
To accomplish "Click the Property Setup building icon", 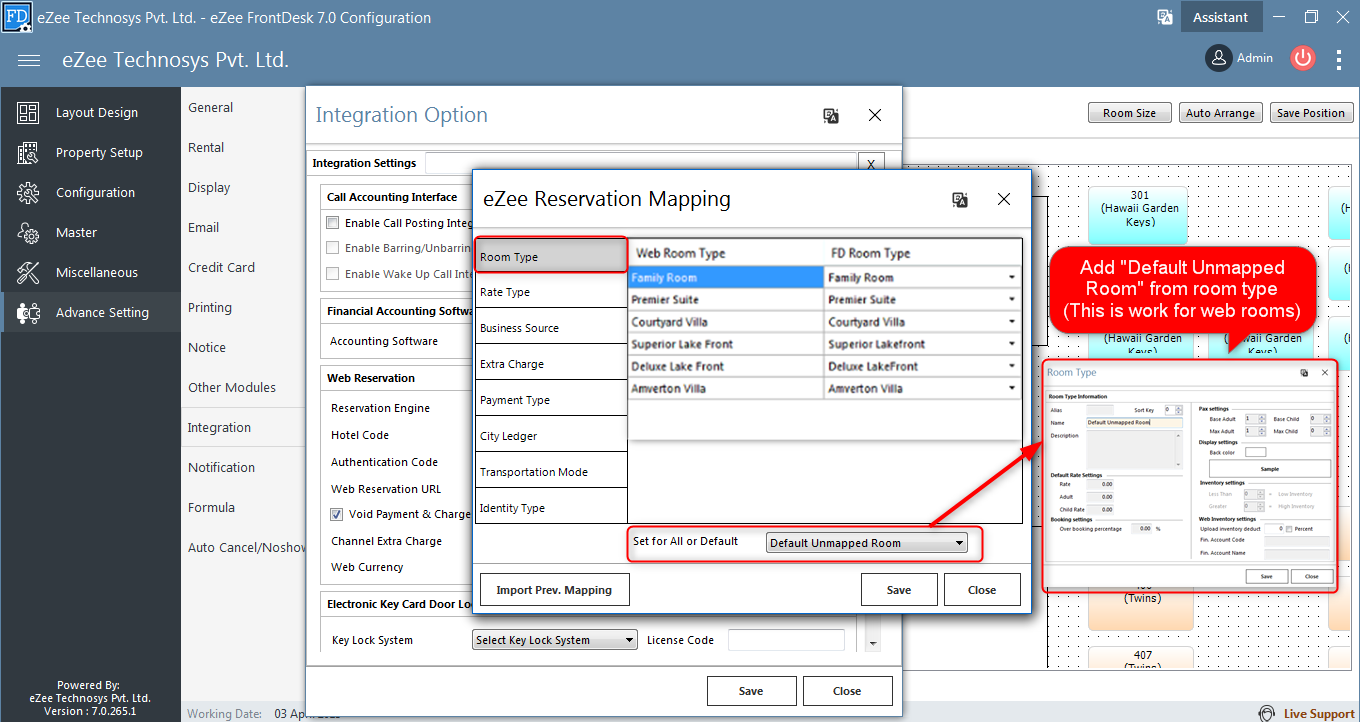I will [28, 153].
